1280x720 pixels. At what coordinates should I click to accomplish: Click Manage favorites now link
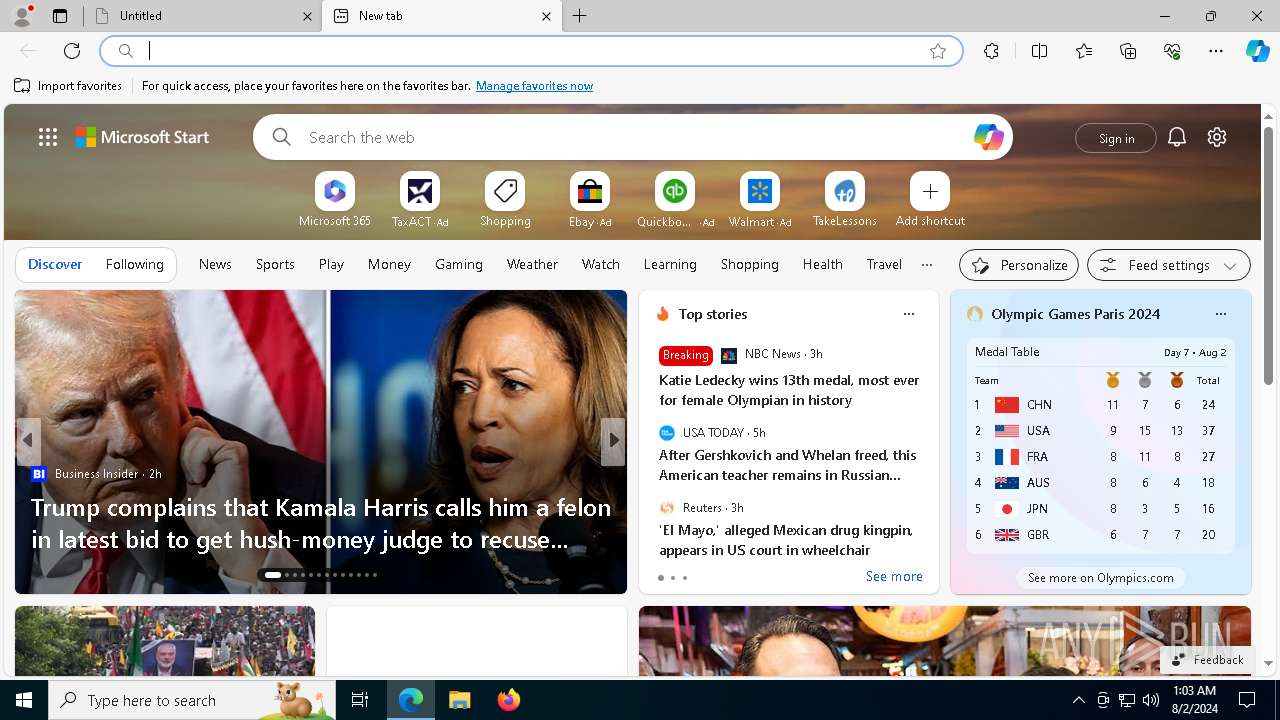[x=534, y=86]
